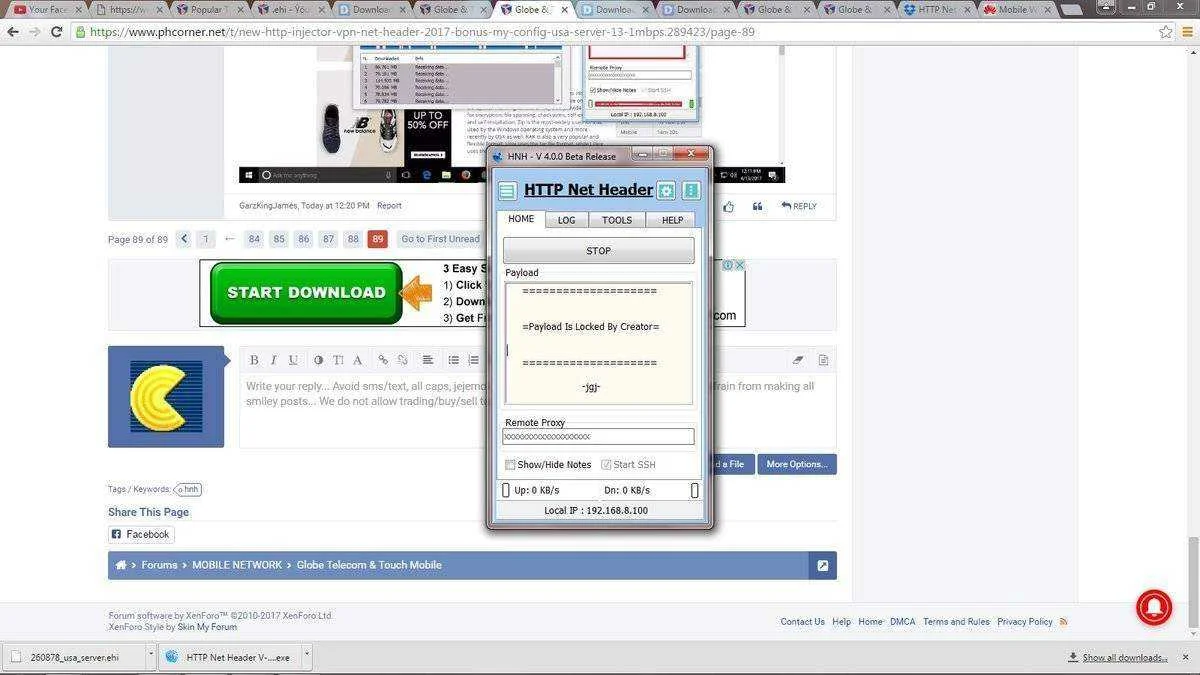Image resolution: width=1200 pixels, height=675 pixels.
Task: Click Show all downloads link
Action: [x=1125, y=657]
